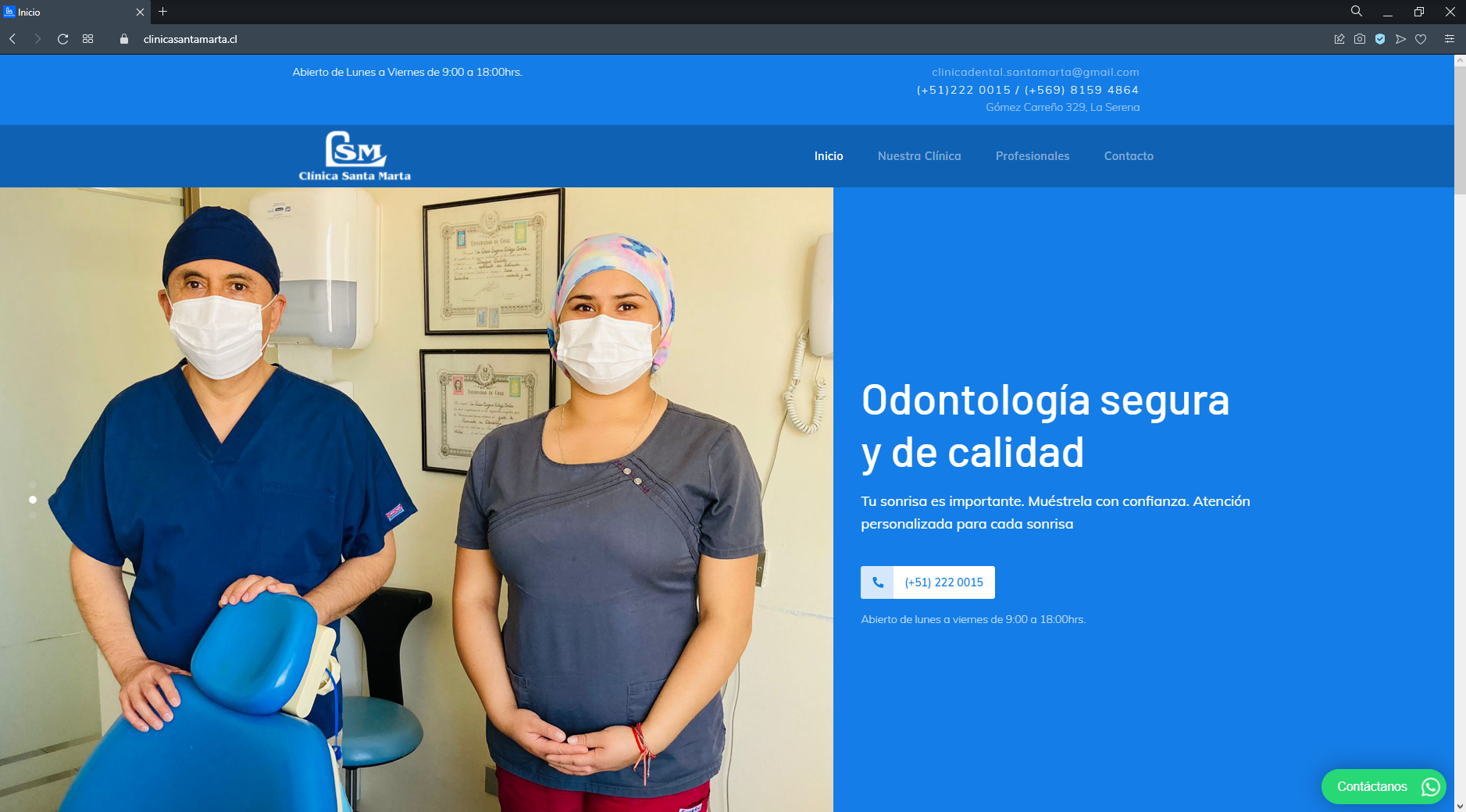Open the Speed Dial start page grid
The image size is (1466, 812).
[x=88, y=39]
